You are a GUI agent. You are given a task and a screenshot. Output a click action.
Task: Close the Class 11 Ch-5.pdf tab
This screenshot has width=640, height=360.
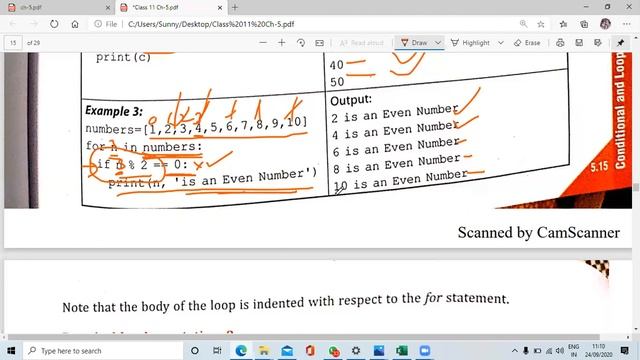(220, 7)
